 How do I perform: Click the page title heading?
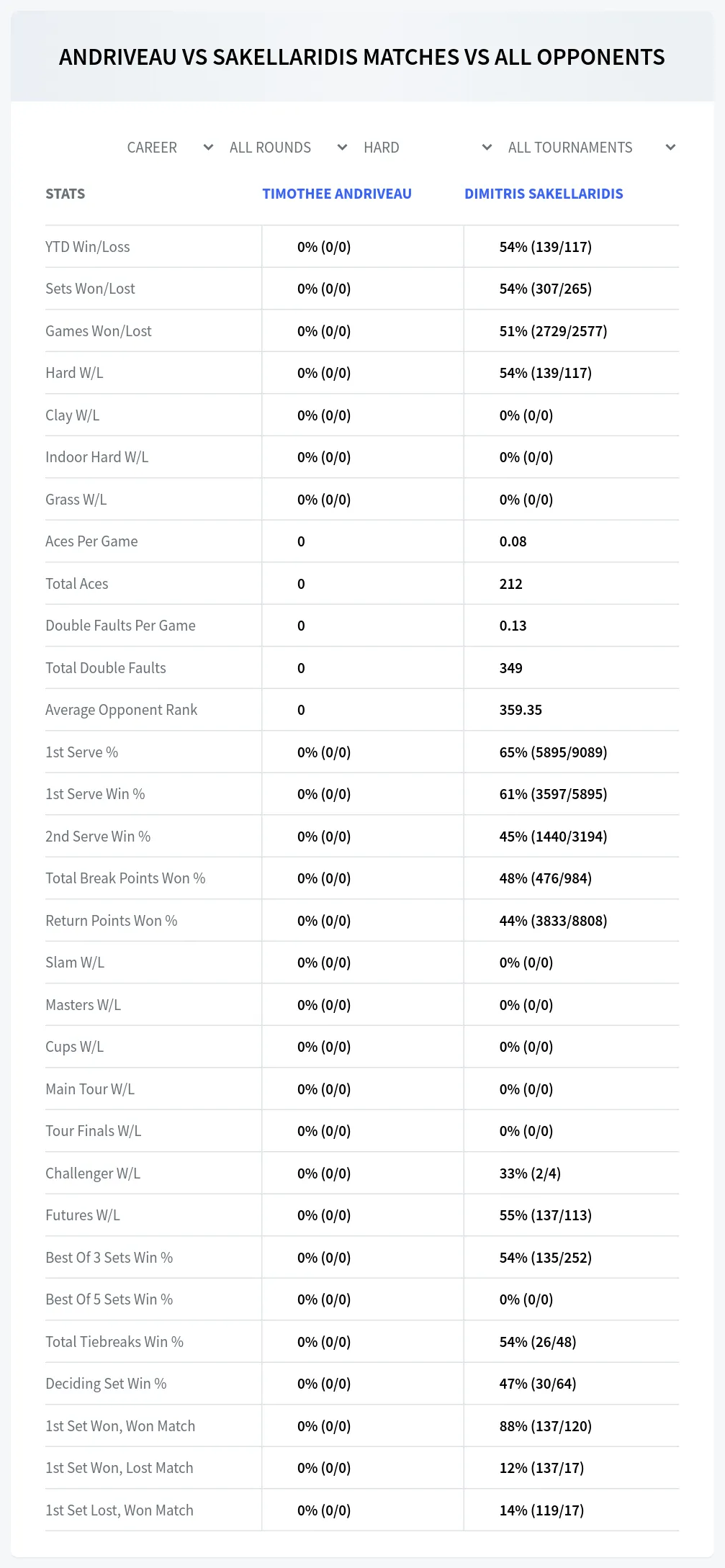pyautogui.click(x=362, y=57)
